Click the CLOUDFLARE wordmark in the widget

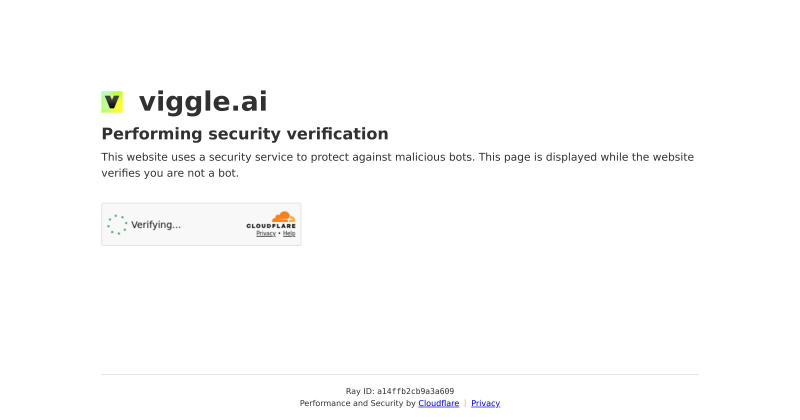coord(271,226)
